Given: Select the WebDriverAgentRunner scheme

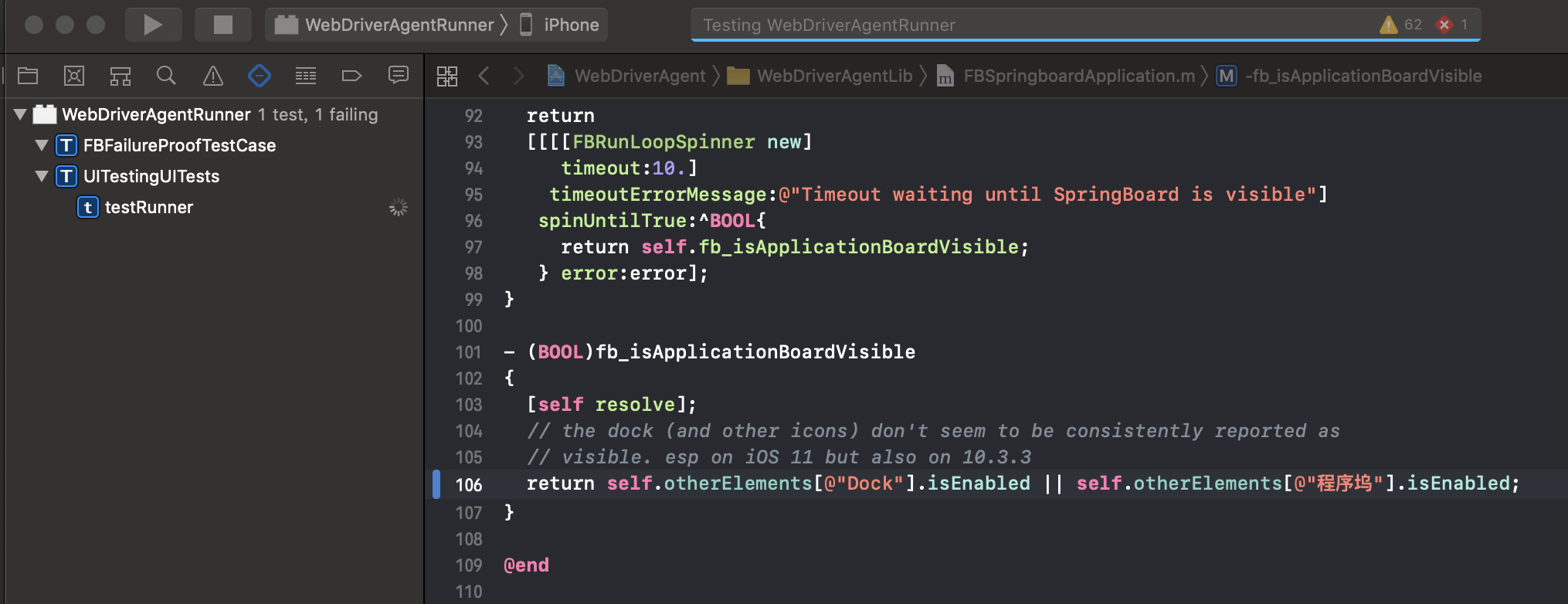Looking at the screenshot, I should 385,25.
